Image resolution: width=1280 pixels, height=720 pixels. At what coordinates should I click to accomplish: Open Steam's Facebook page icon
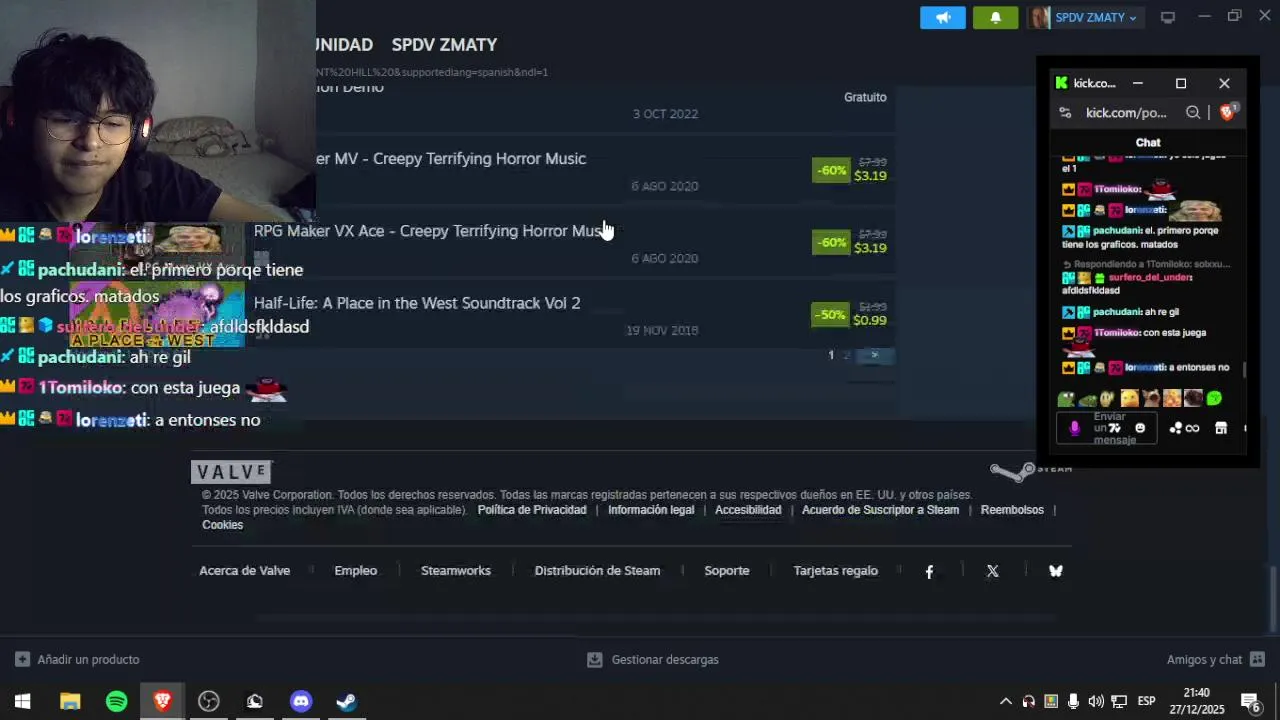(x=929, y=571)
